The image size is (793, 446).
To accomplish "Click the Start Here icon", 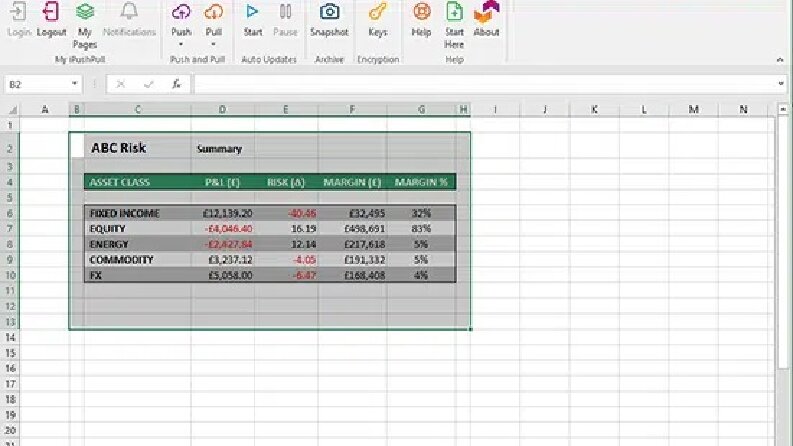I will (454, 12).
